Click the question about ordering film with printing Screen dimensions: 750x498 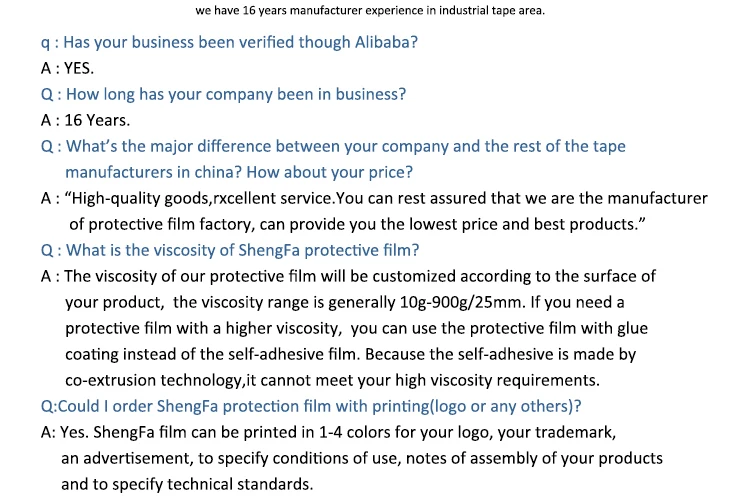(311, 406)
